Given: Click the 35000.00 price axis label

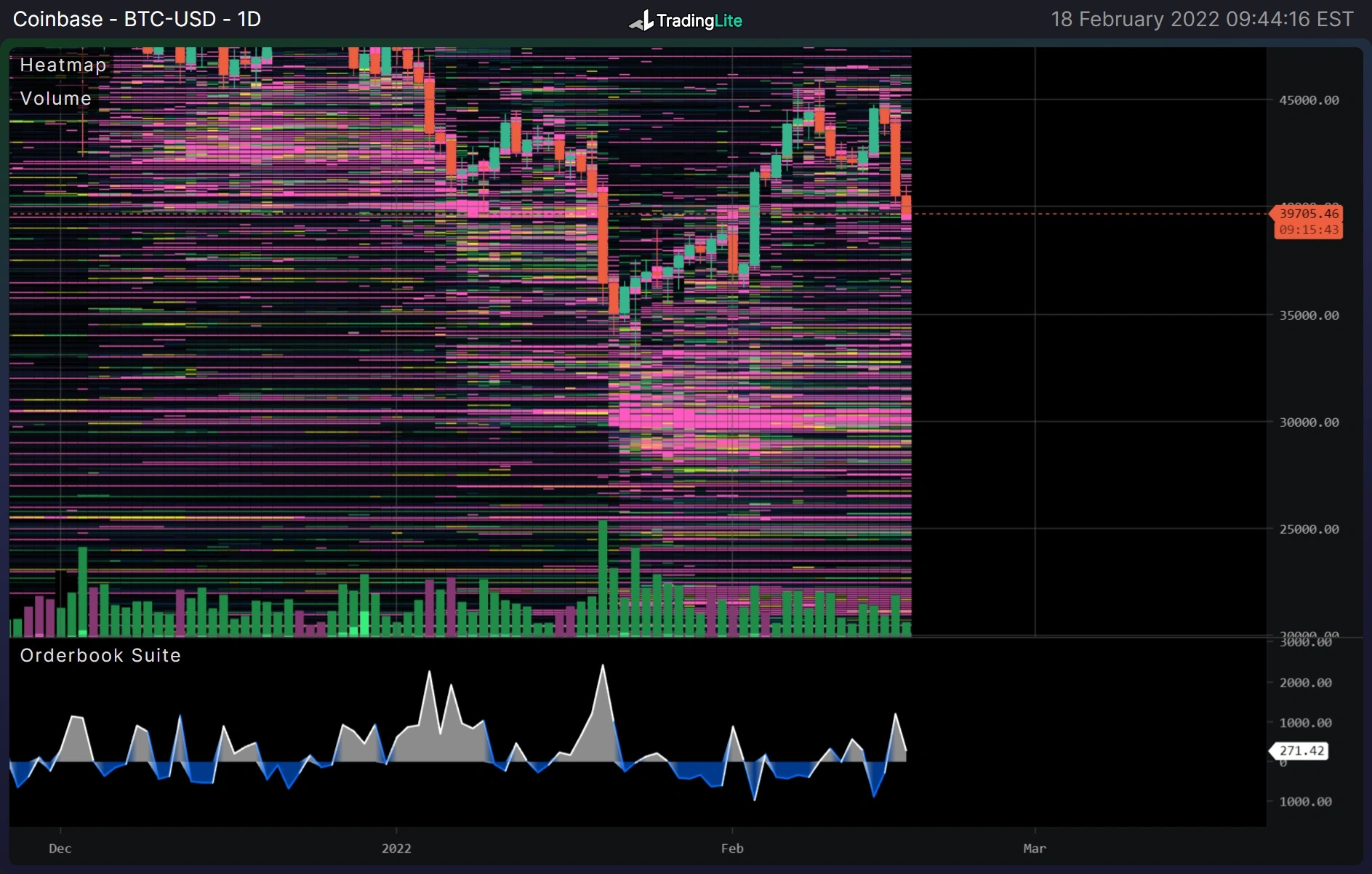Looking at the screenshot, I should pos(1309,316).
